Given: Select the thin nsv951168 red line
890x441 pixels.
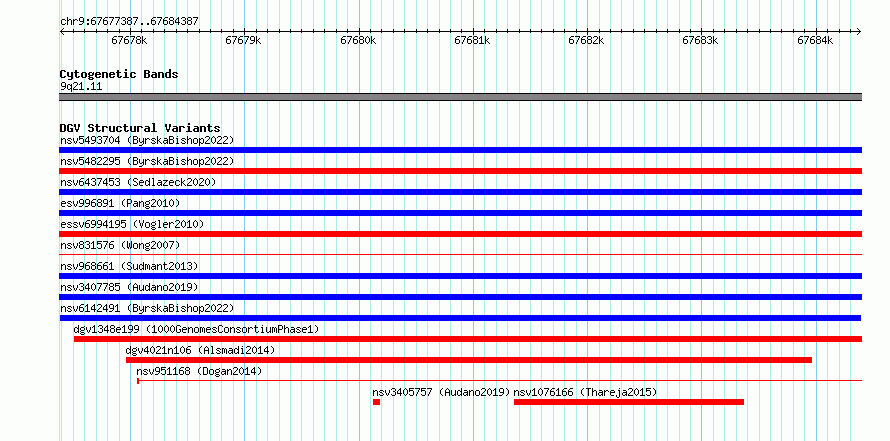Looking at the screenshot, I should 499,381.
